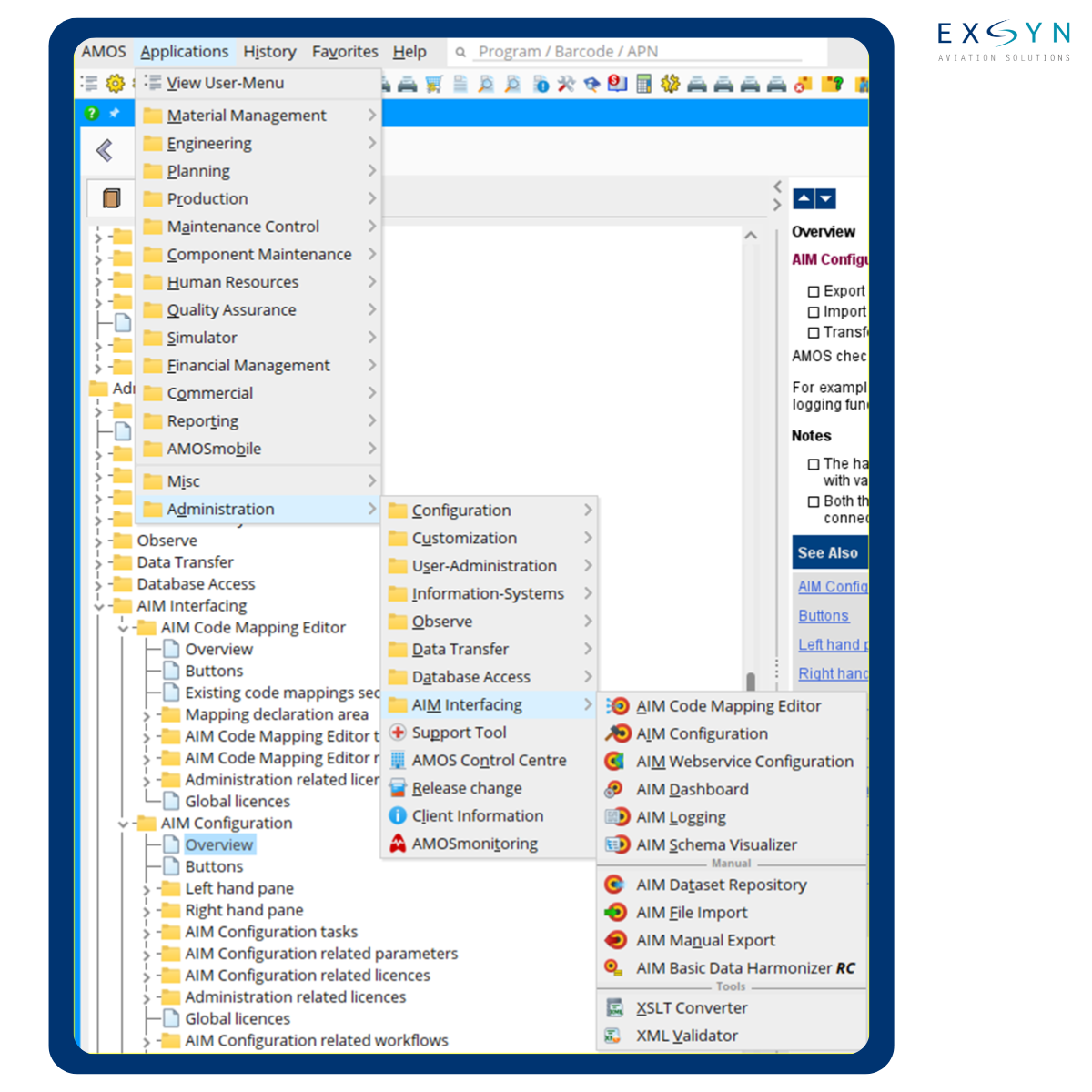1092x1092 pixels.
Task: Click the vertical scrollbar thumb in center pane
Action: tap(751, 682)
